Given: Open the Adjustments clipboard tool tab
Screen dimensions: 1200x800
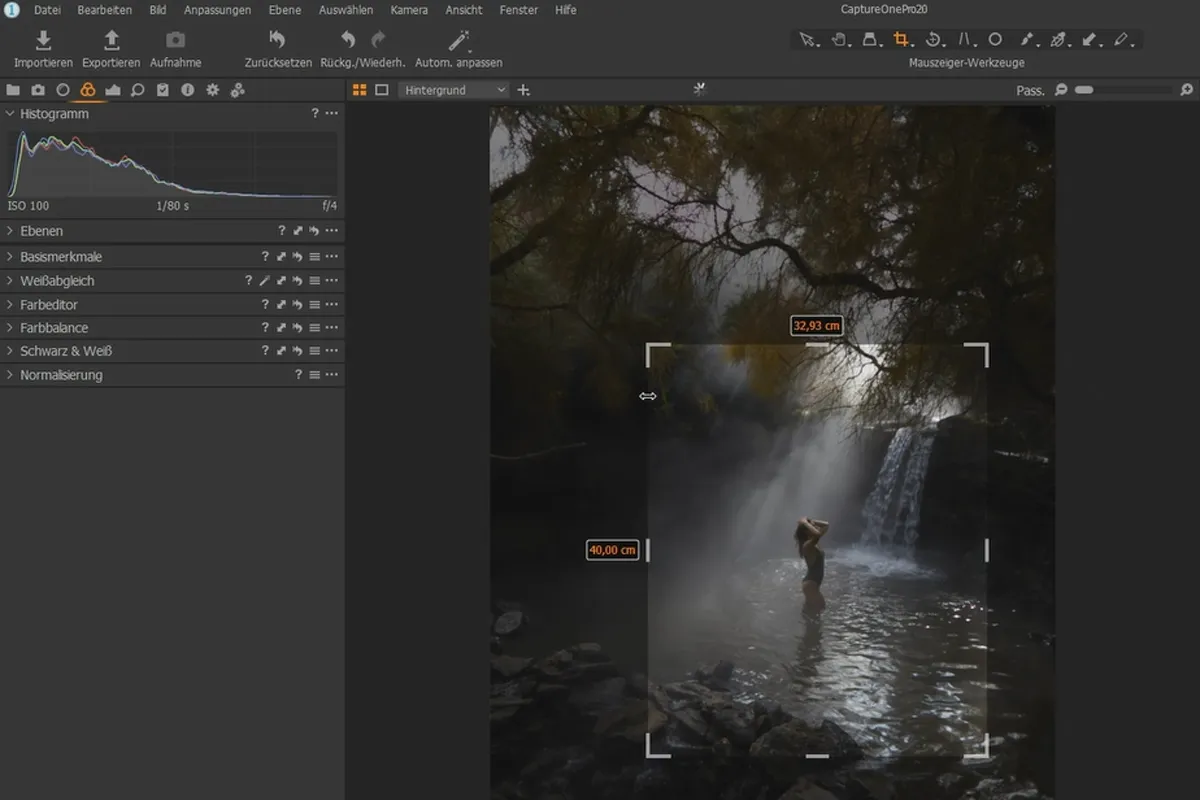Looking at the screenshot, I should (163, 90).
